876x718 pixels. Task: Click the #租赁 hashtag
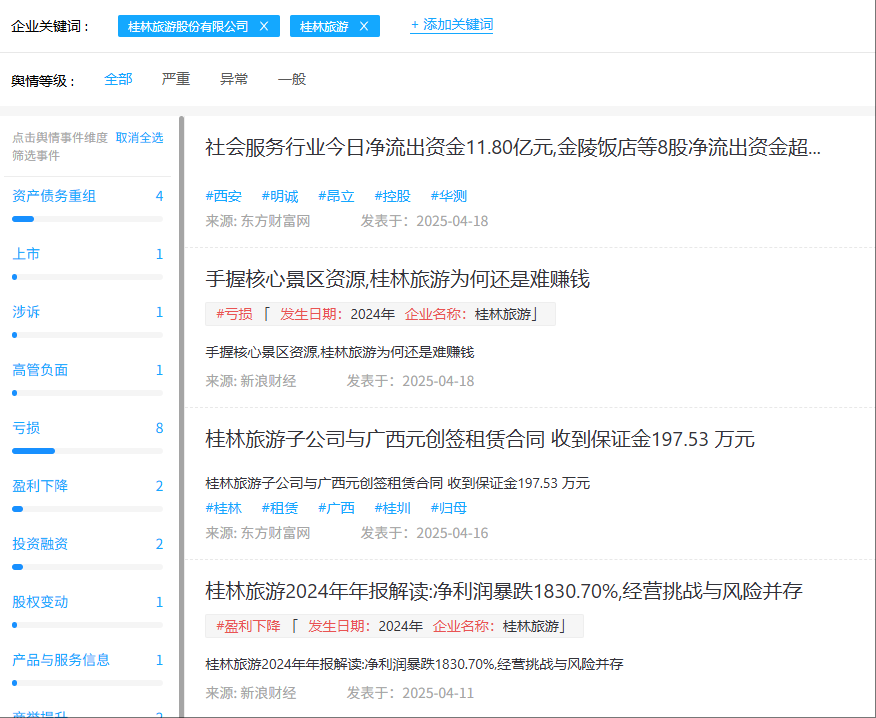[279, 508]
